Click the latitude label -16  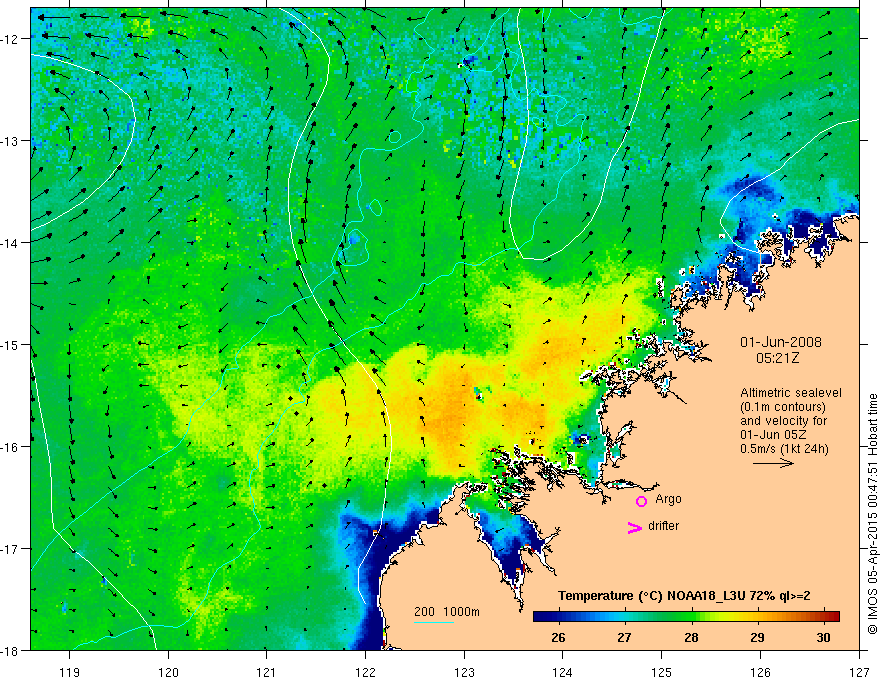click(x=11, y=447)
